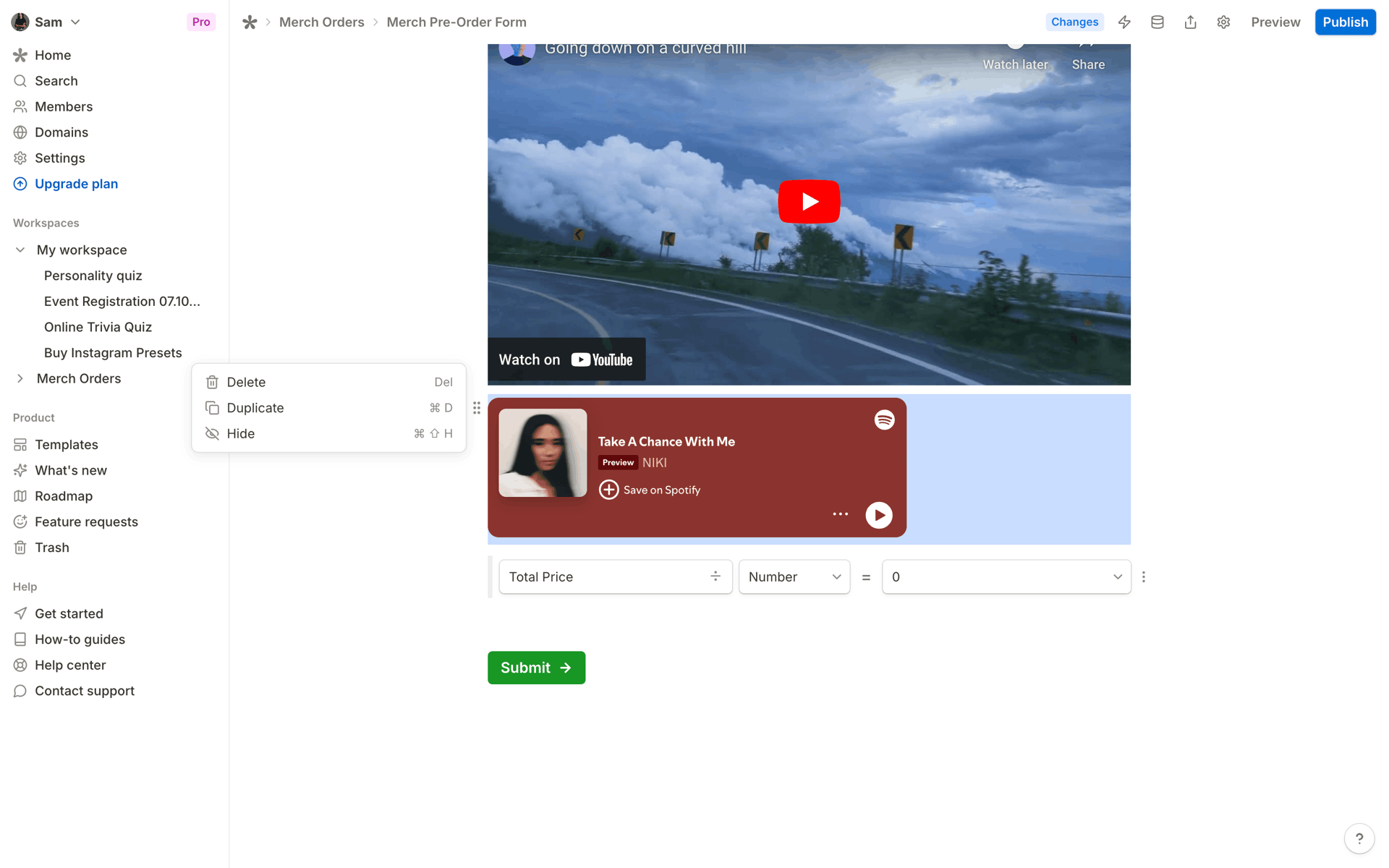
Task: Open Buy Instagram Presets form
Action: pos(113,353)
